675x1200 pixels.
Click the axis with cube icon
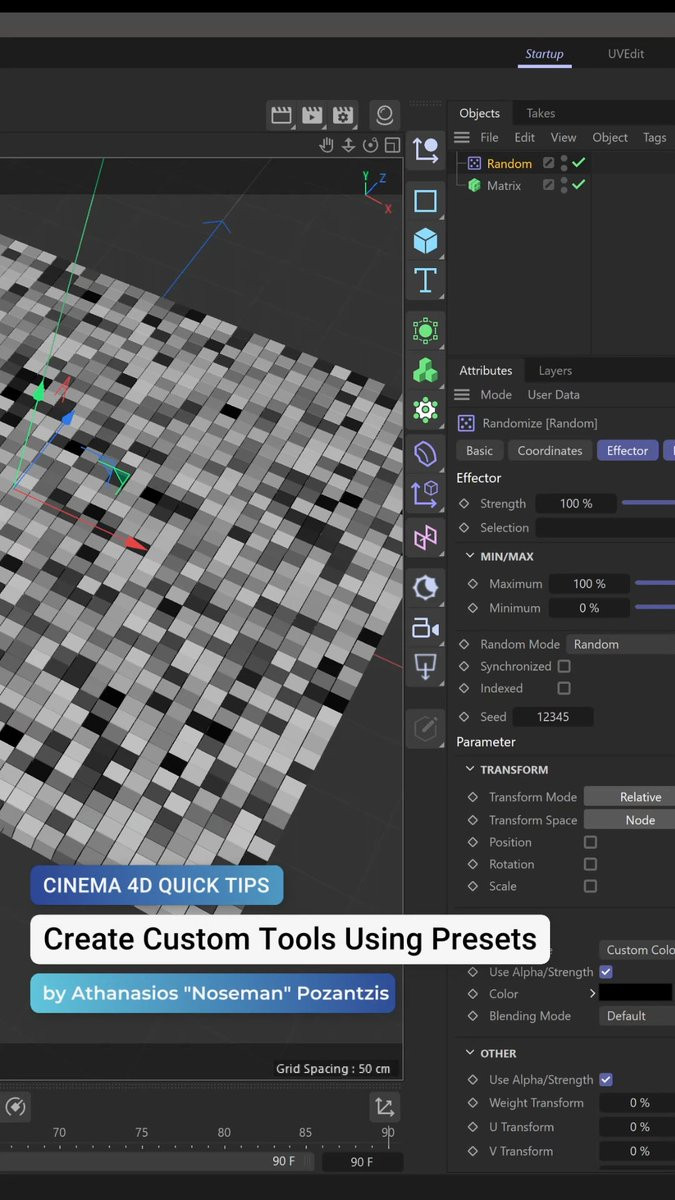click(425, 494)
